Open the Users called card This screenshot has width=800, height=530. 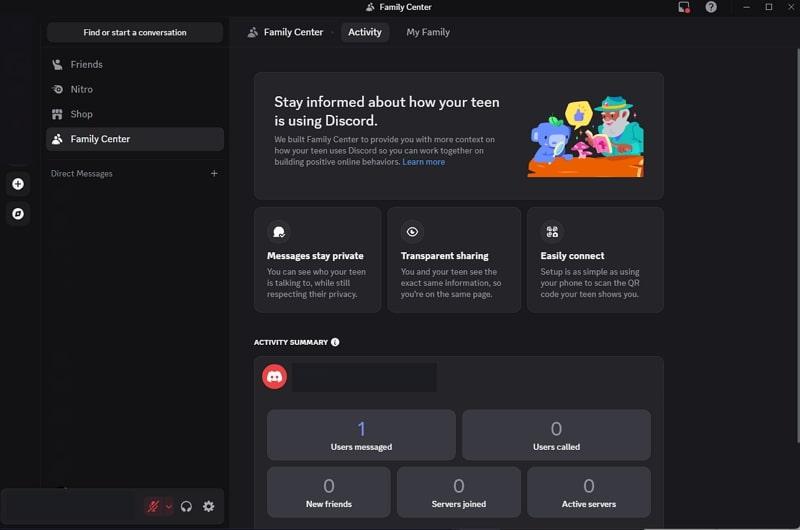point(556,435)
